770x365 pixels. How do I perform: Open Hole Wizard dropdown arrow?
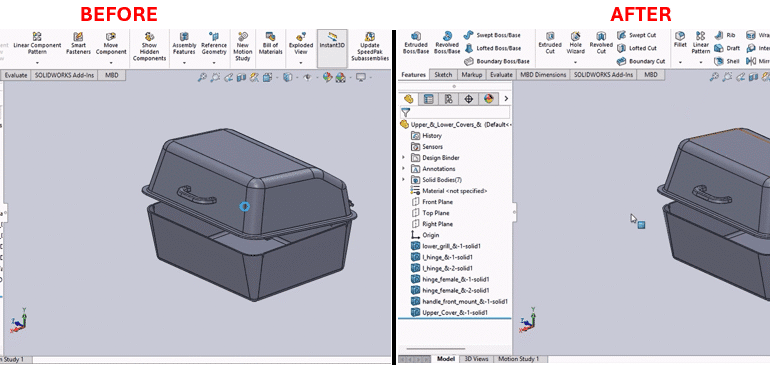pyautogui.click(x=576, y=63)
